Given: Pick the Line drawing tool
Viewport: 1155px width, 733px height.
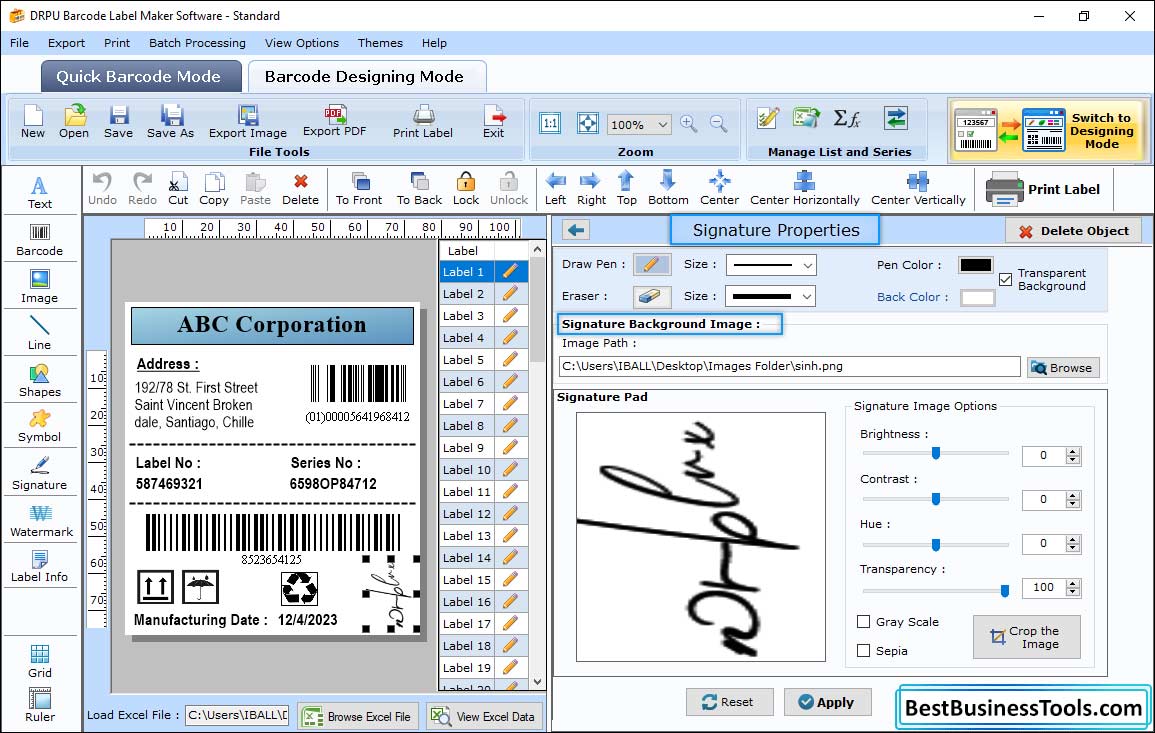Looking at the screenshot, I should pyautogui.click(x=40, y=332).
